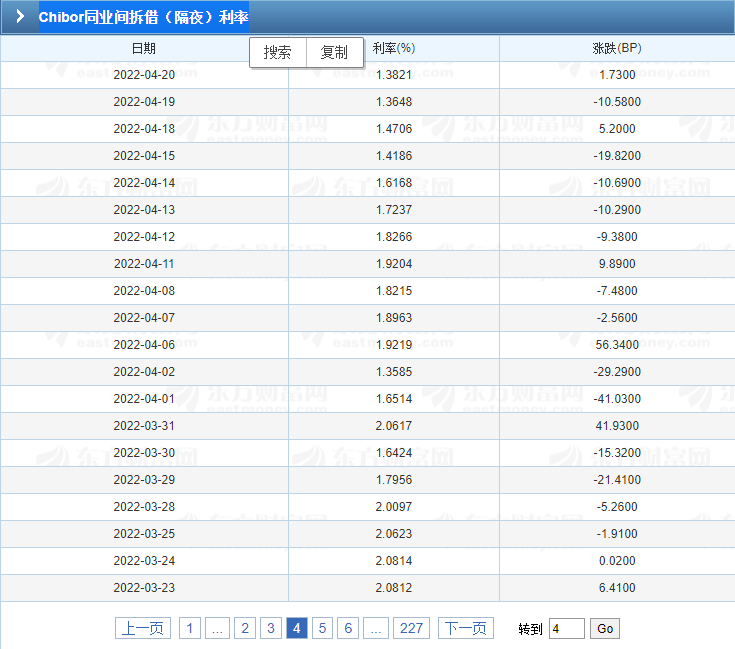
Task: Select the change value 41.9300
Action: click(x=617, y=425)
